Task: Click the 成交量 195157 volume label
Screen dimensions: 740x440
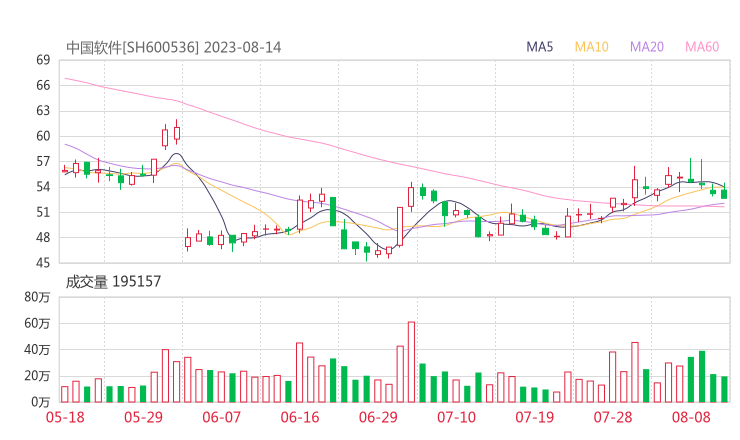Action: (x=113, y=282)
